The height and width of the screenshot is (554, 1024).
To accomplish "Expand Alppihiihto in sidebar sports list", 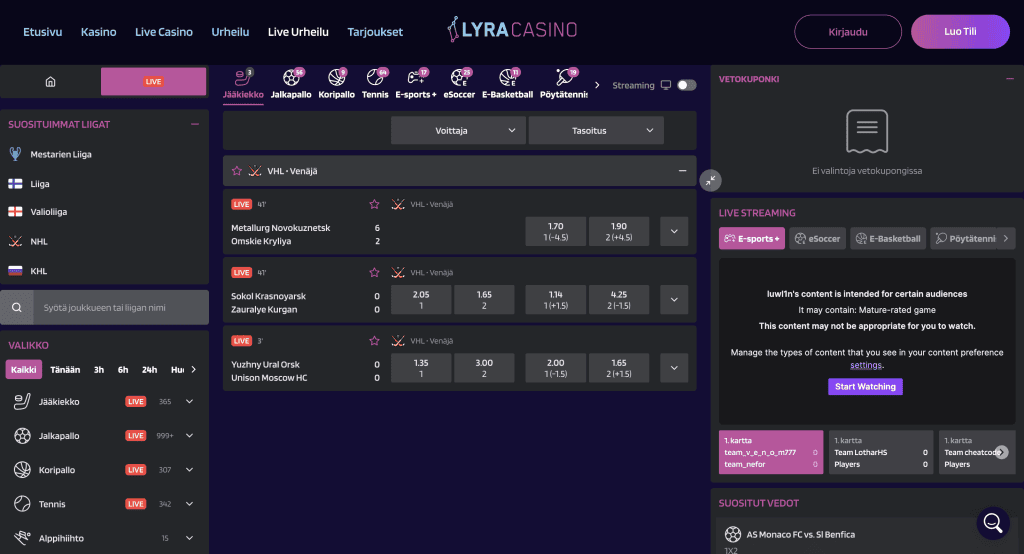I will pyautogui.click(x=189, y=538).
